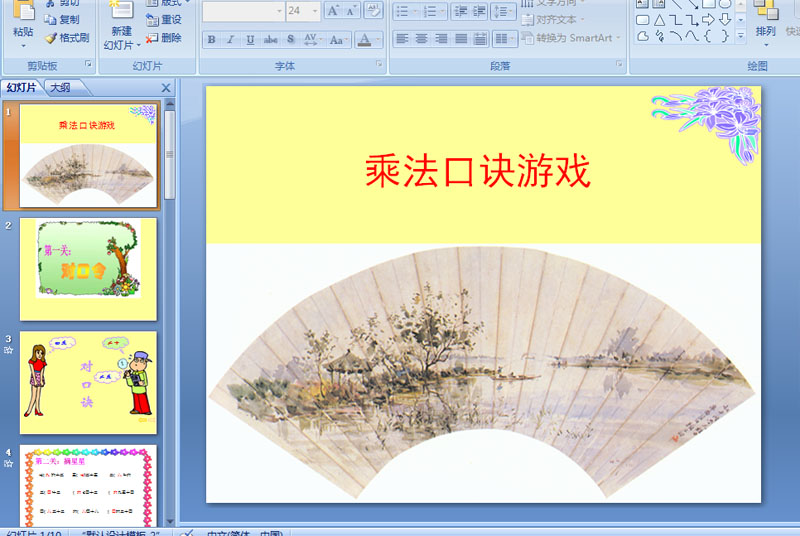Open the Arrange (排列) menu
Viewport: 800px width, 536px height.
click(x=765, y=25)
